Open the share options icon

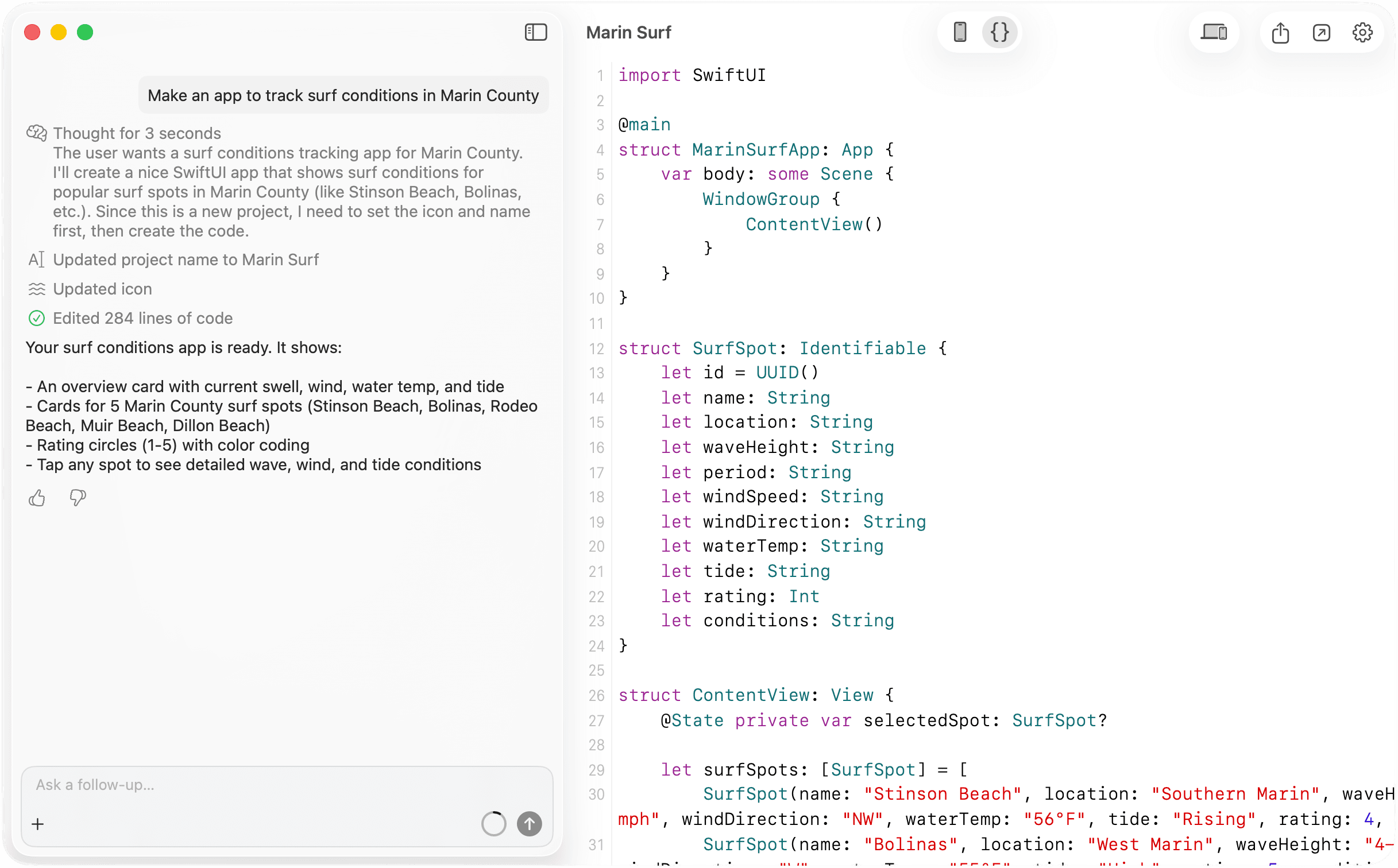1280,33
